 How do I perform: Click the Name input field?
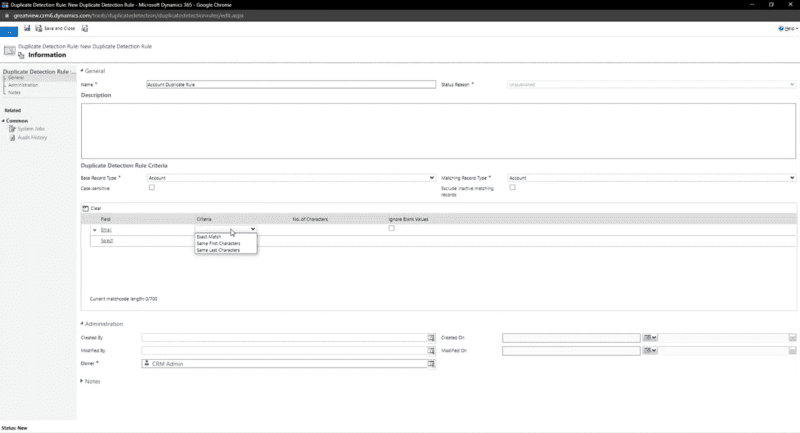tap(291, 85)
